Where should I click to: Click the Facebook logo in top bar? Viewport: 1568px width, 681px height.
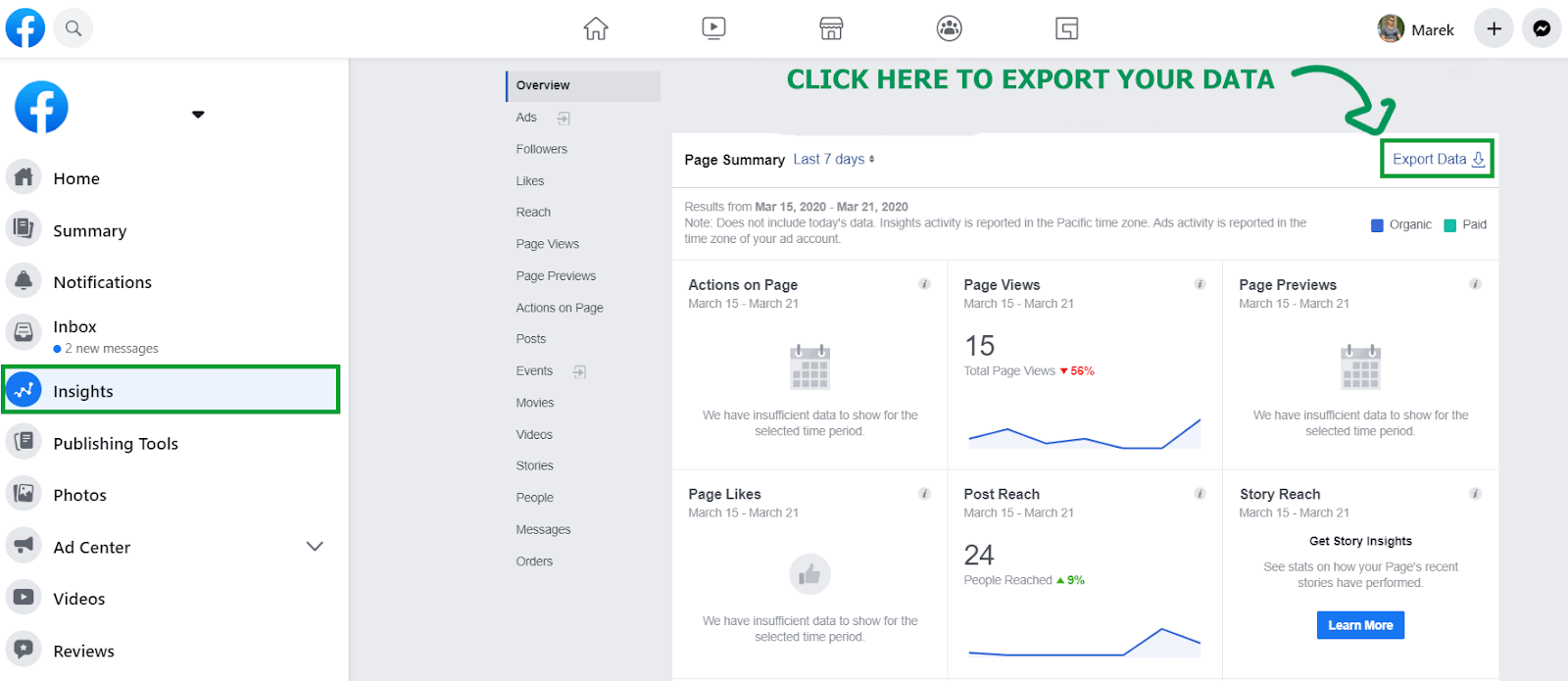(x=25, y=27)
